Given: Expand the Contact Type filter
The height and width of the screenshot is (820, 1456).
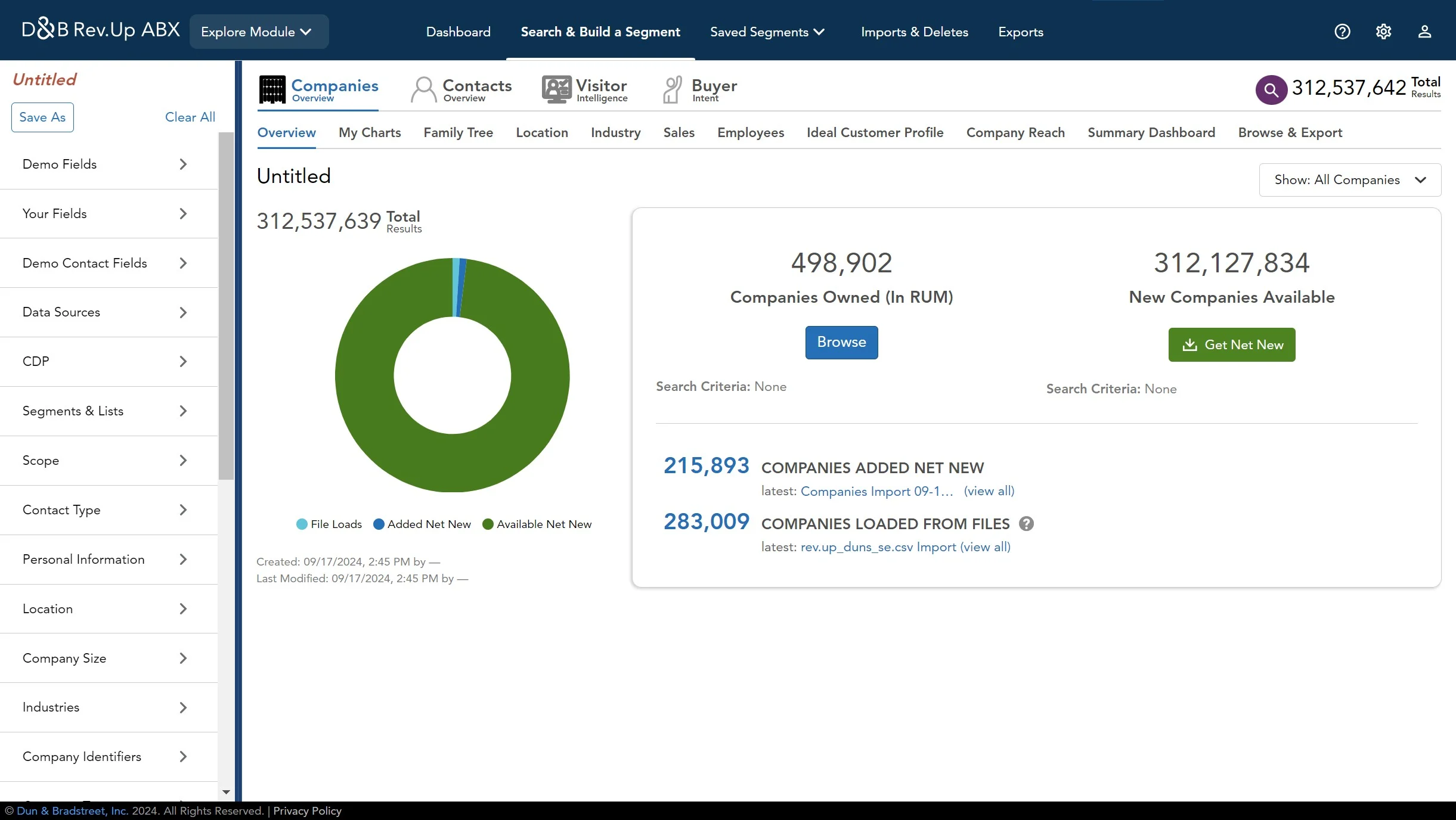Looking at the screenshot, I should [109, 510].
